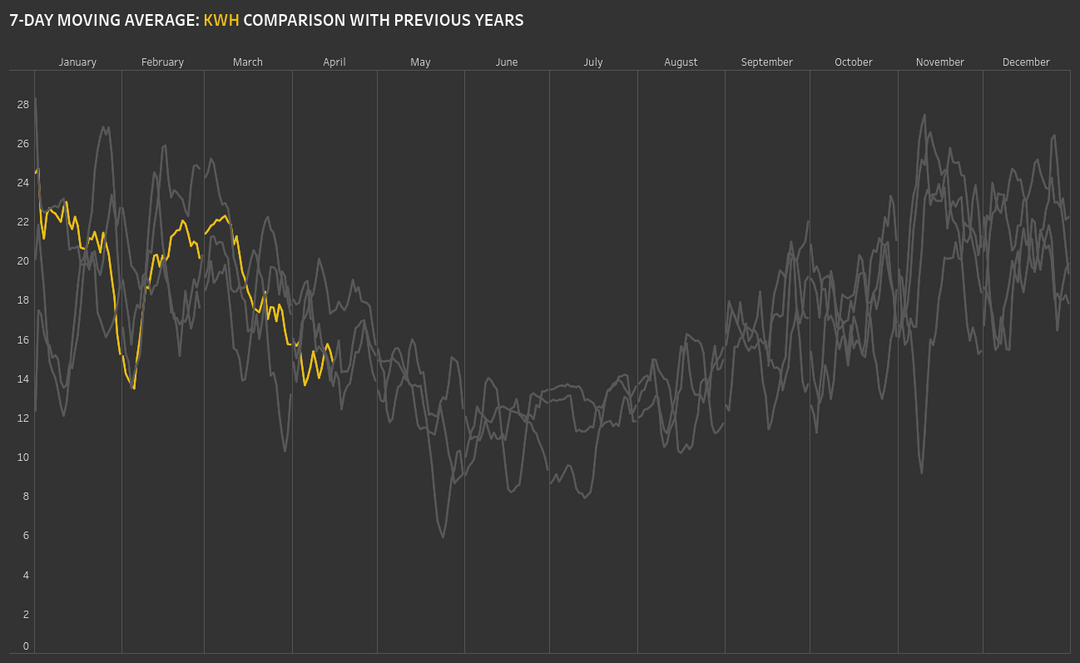Image resolution: width=1080 pixels, height=663 pixels.
Task: Click the 6 mark on y-axis
Action: coord(25,536)
